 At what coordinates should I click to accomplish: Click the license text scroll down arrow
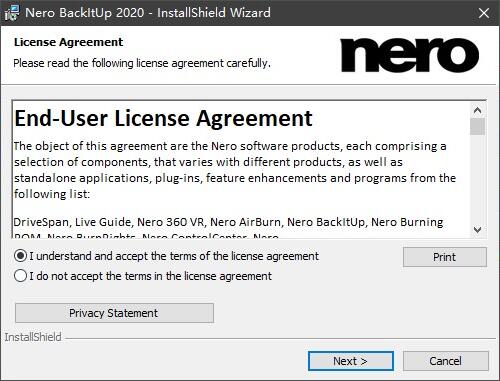click(x=477, y=230)
